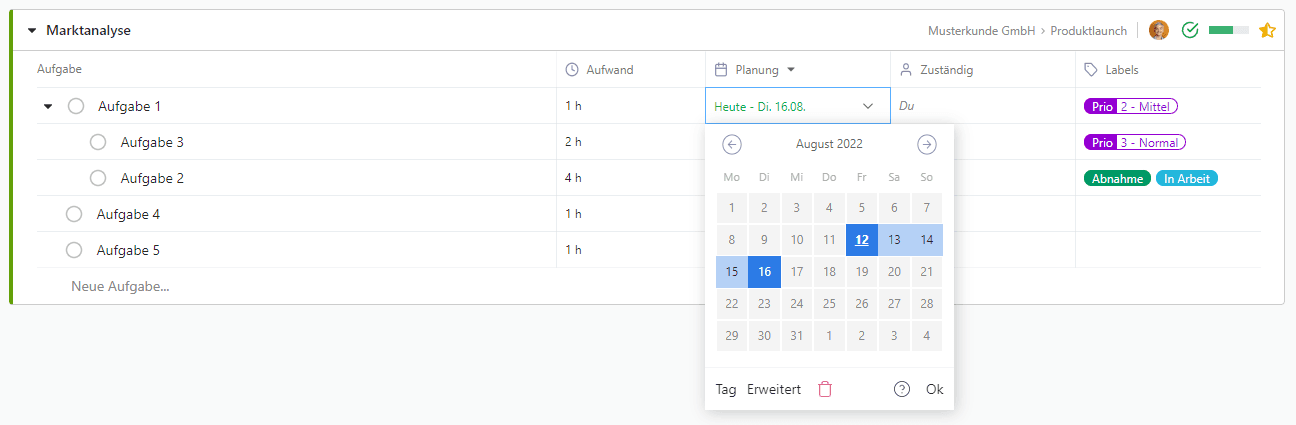Open the 'Heute - Di. 16.08.' date dropdown

tap(797, 106)
